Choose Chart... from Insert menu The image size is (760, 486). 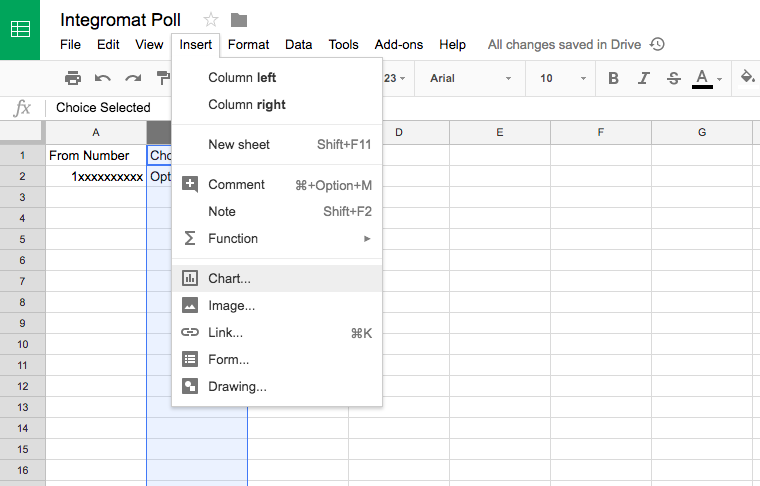[229, 278]
